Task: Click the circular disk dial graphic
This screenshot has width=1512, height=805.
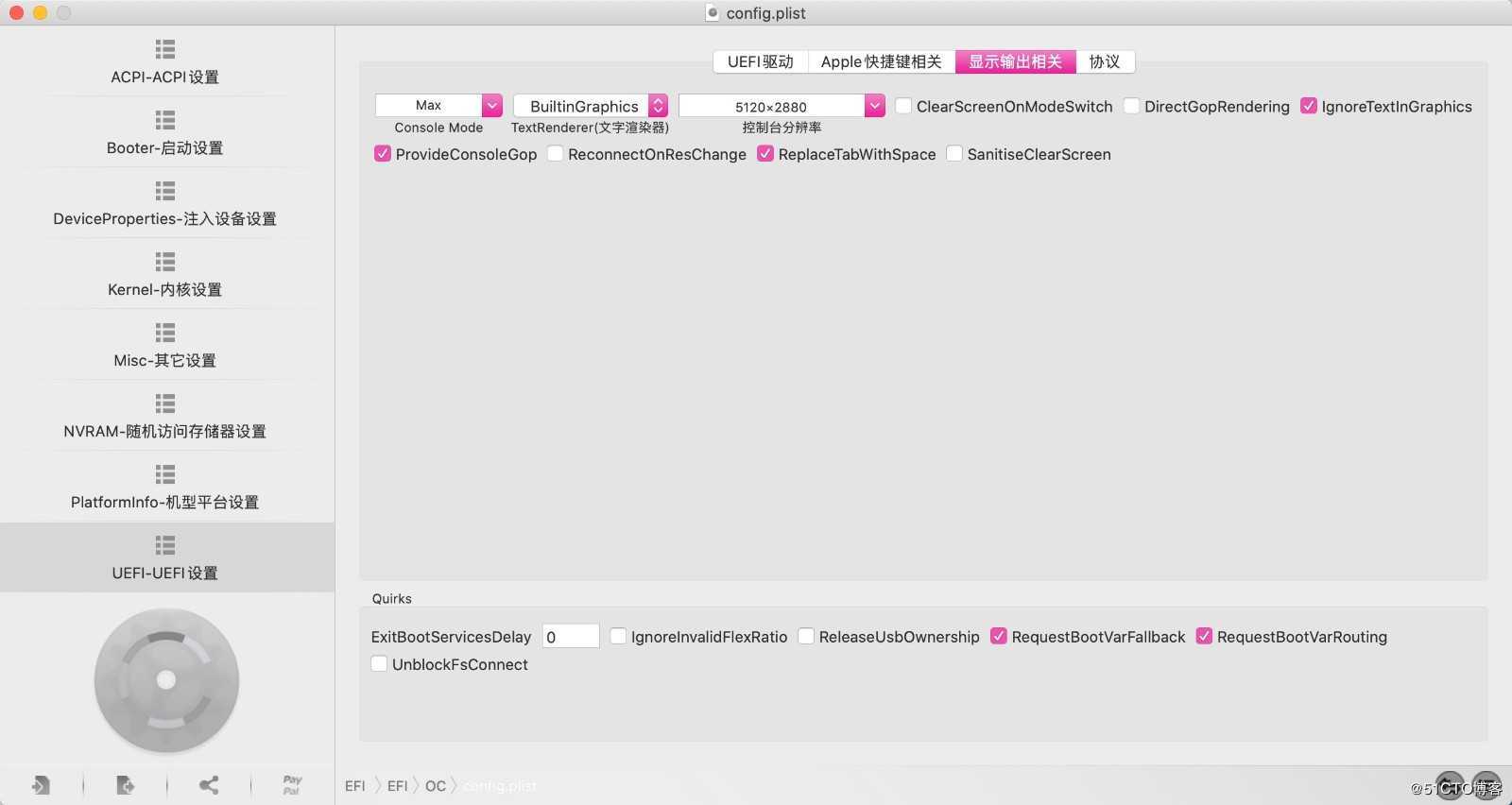Action: click(166, 680)
